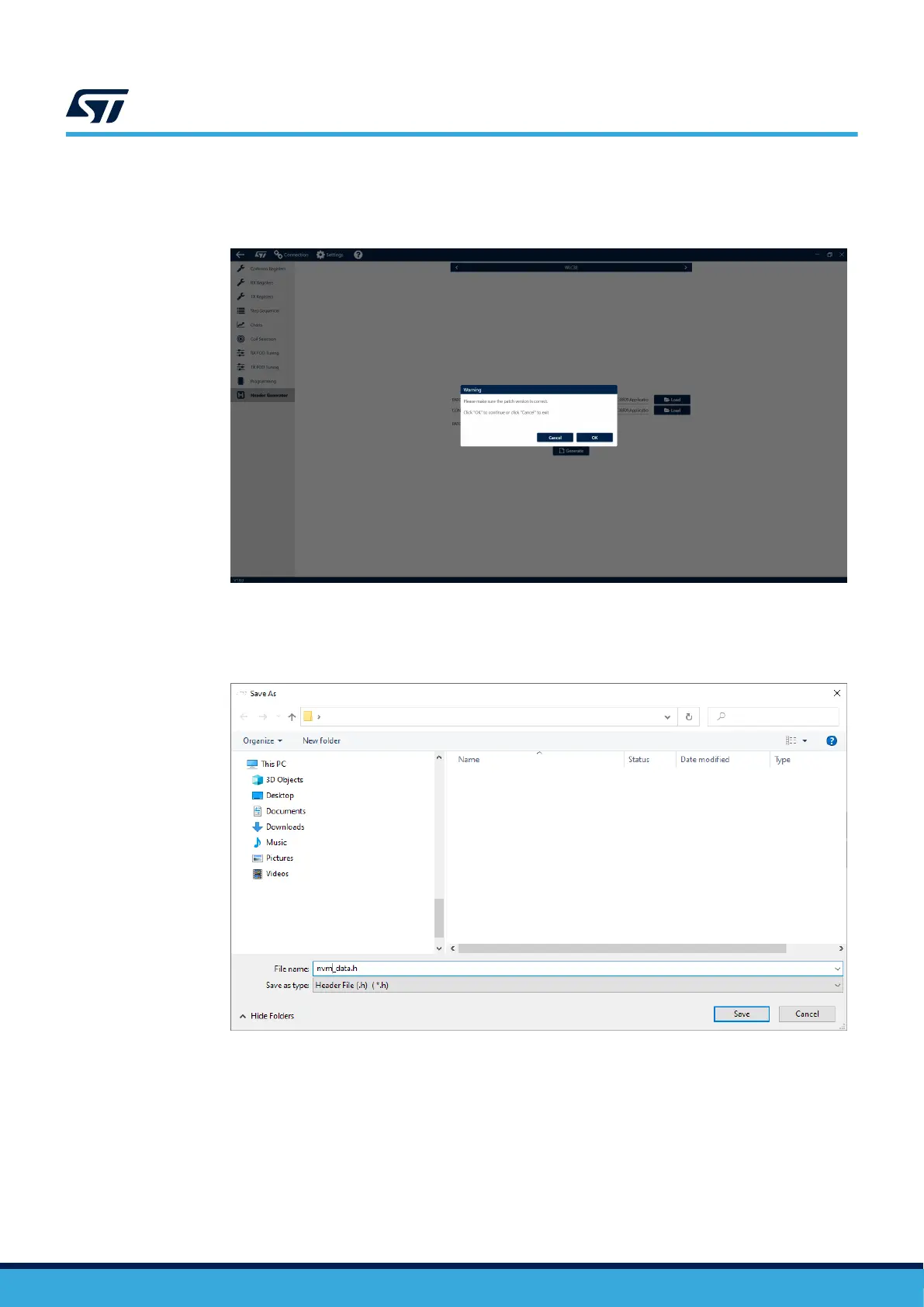
Task: Open the recent locations dropdown in Save As
Action: pos(278,716)
